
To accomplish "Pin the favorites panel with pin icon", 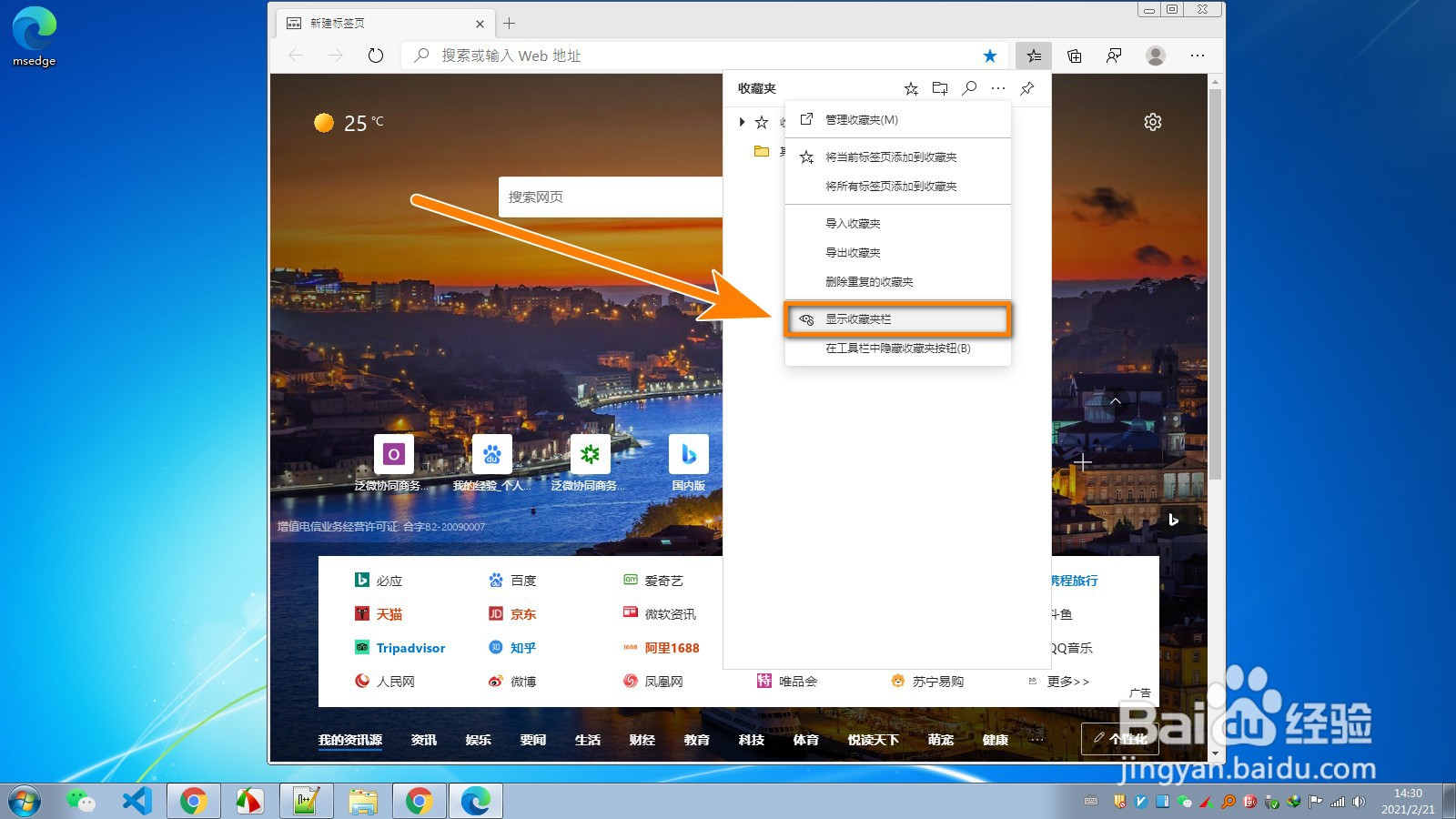I will coord(1026,88).
